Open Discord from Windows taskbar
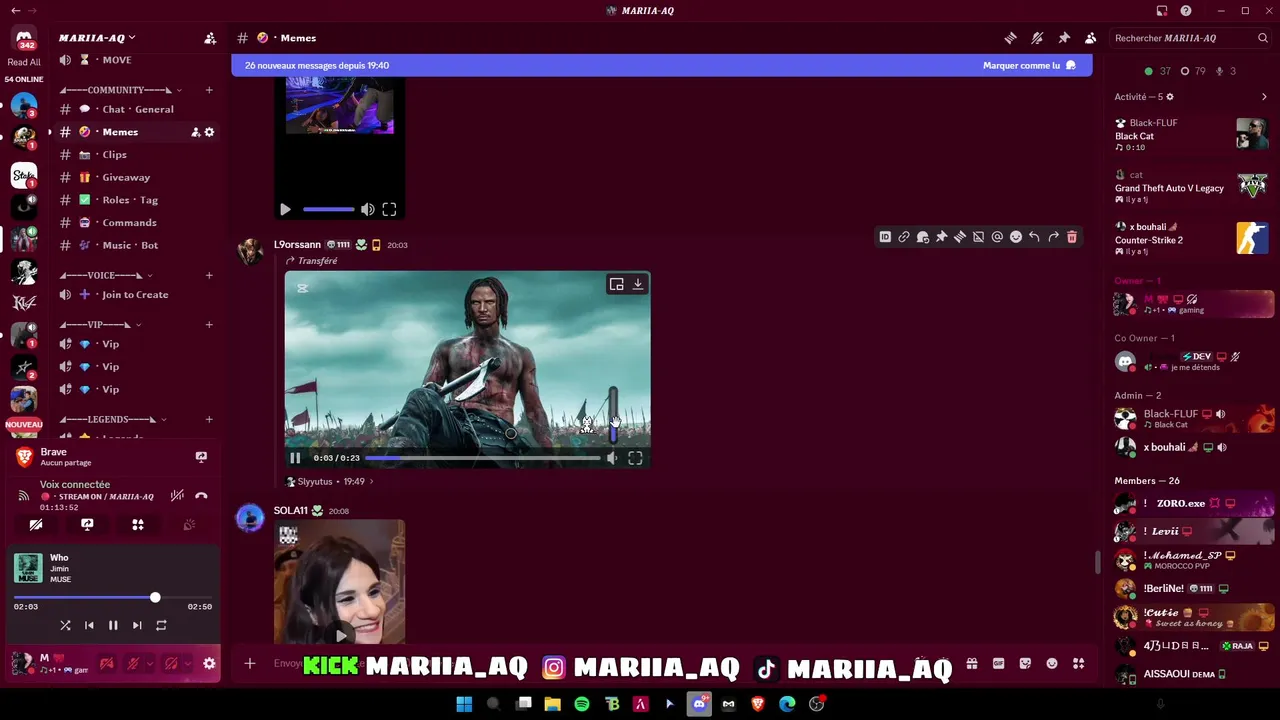Viewport: 1280px width, 720px height. pyautogui.click(x=699, y=704)
